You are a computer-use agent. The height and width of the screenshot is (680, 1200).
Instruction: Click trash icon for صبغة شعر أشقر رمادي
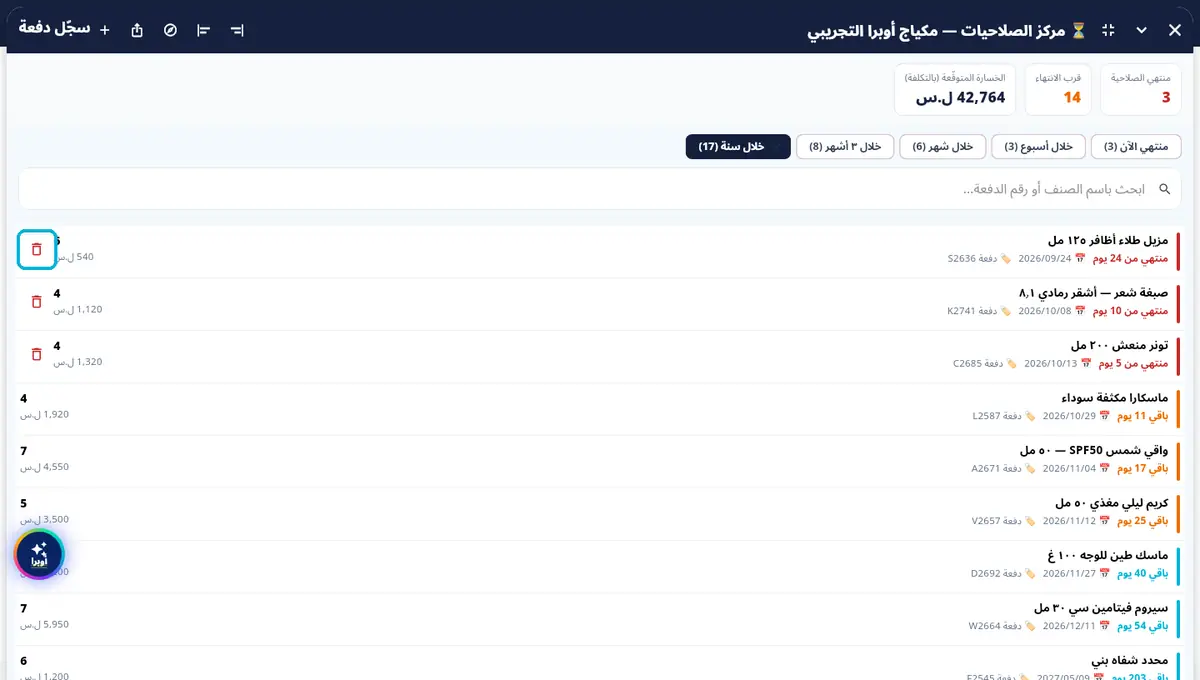tap(37, 301)
